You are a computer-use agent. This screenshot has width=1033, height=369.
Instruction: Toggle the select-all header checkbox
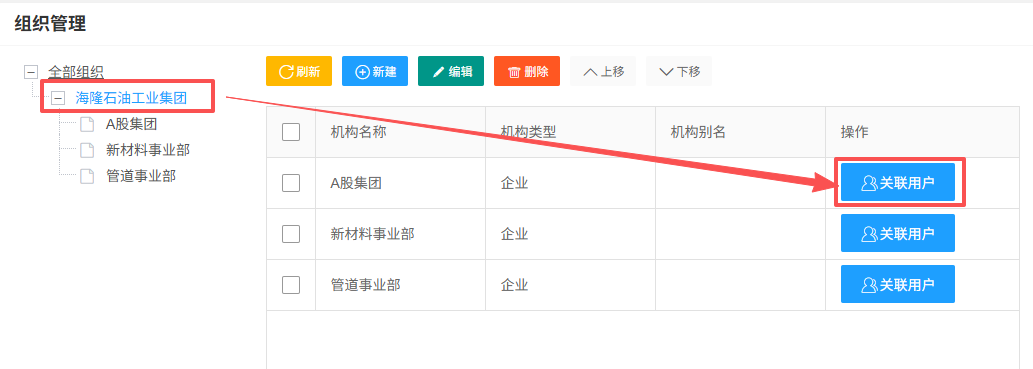(291, 132)
